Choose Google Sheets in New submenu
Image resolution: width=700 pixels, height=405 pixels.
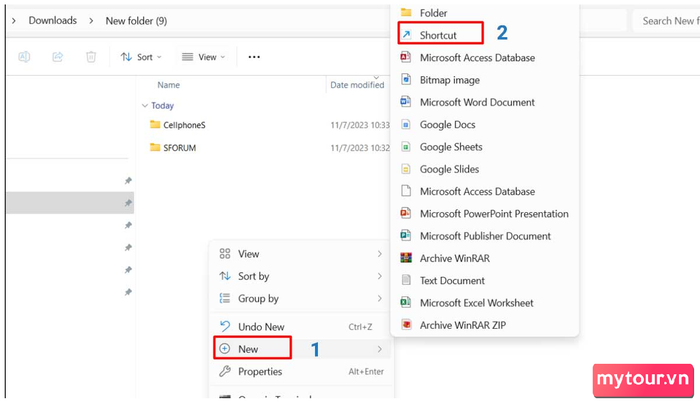[x=485, y=147]
